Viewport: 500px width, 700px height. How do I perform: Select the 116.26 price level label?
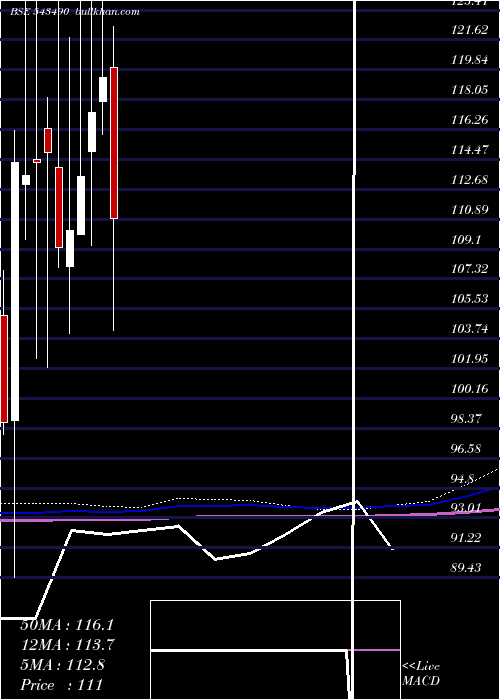tap(469, 120)
